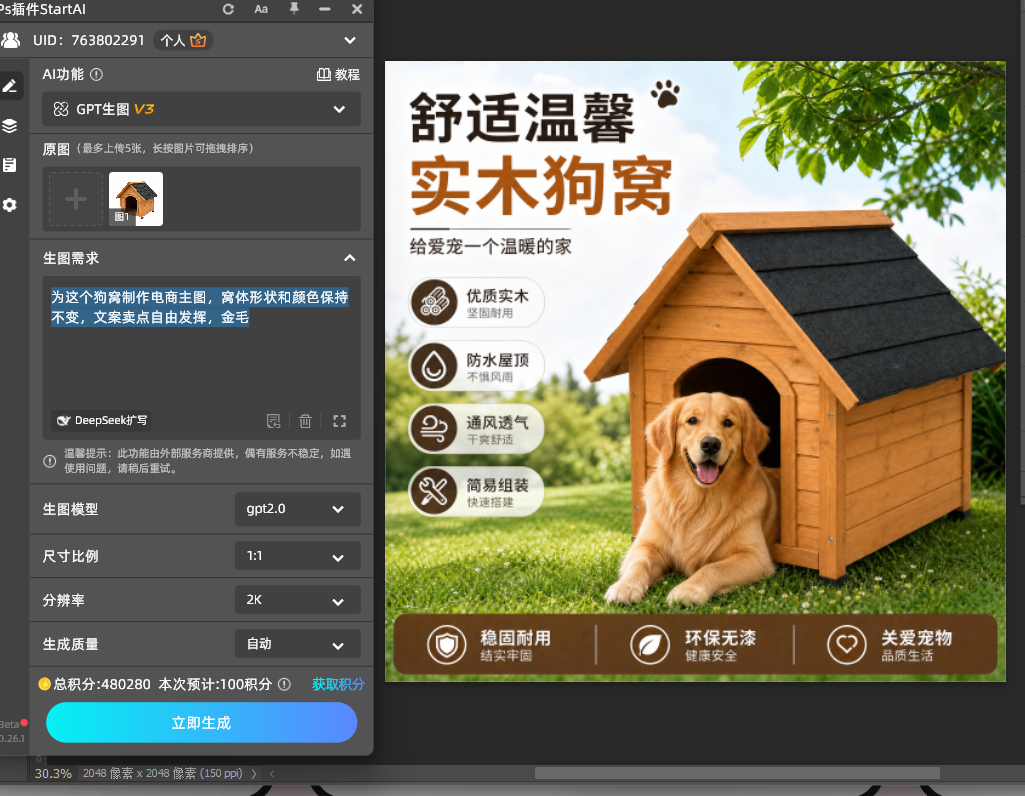Click the 简易组装 feature badge in image

(x=477, y=491)
